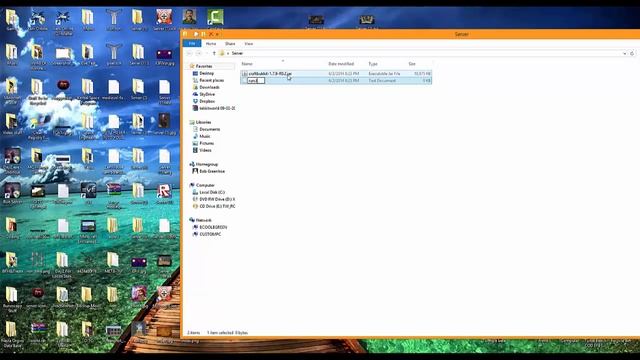Click the 2 items status bar text

point(193,333)
